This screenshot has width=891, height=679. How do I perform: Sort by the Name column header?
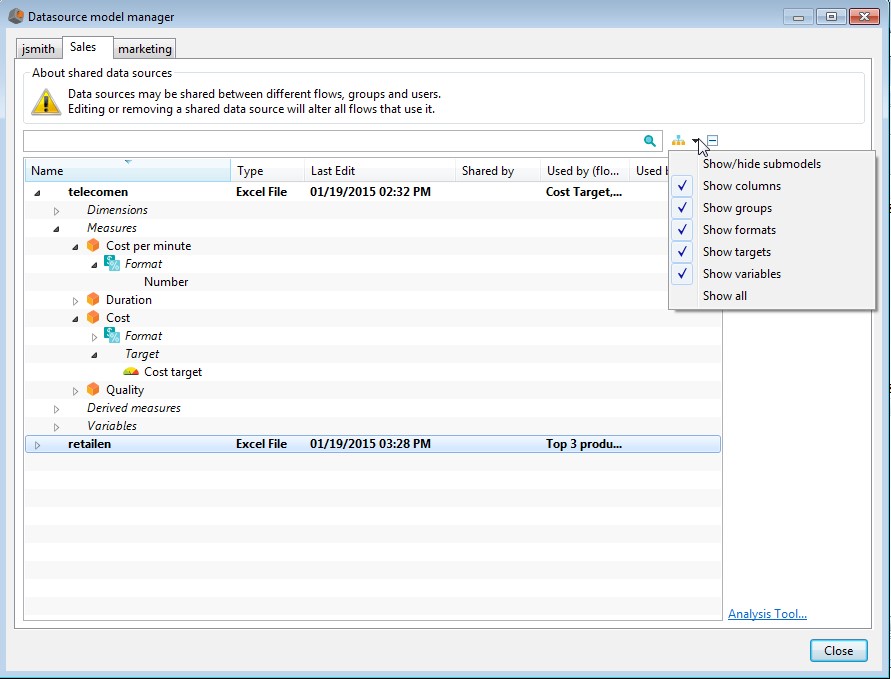click(127, 170)
